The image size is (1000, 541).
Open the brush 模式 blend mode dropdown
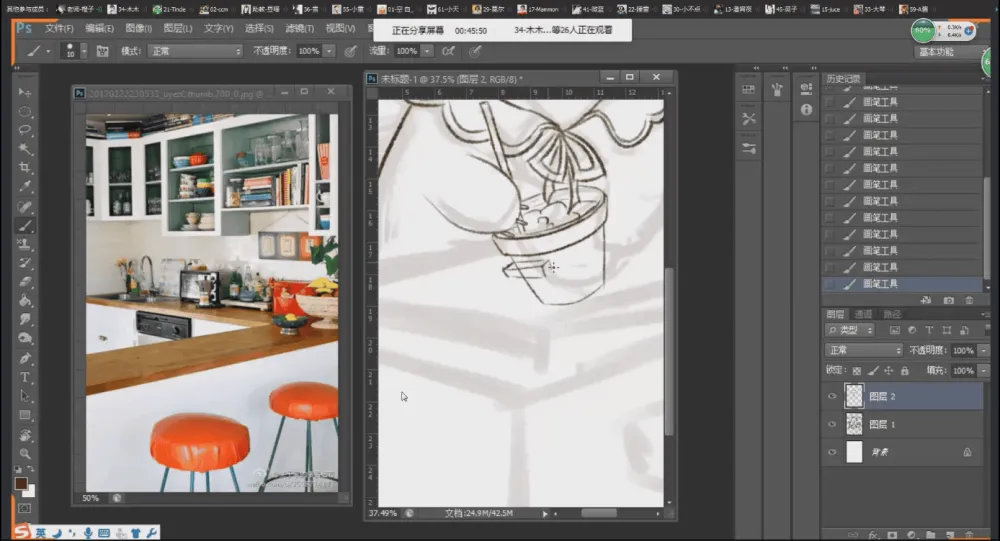click(x=195, y=50)
